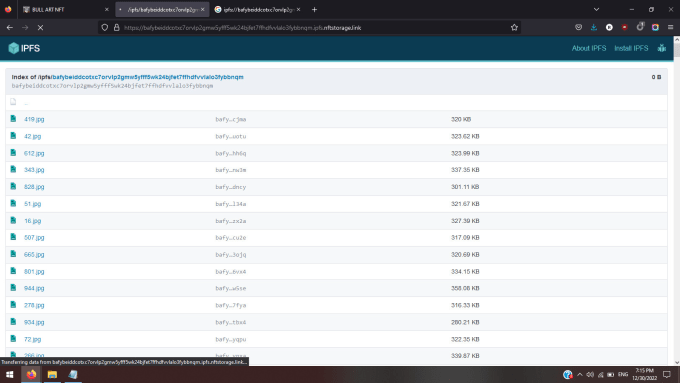Go to parent directory '..' link
The width and height of the screenshot is (680, 383).
point(26,103)
